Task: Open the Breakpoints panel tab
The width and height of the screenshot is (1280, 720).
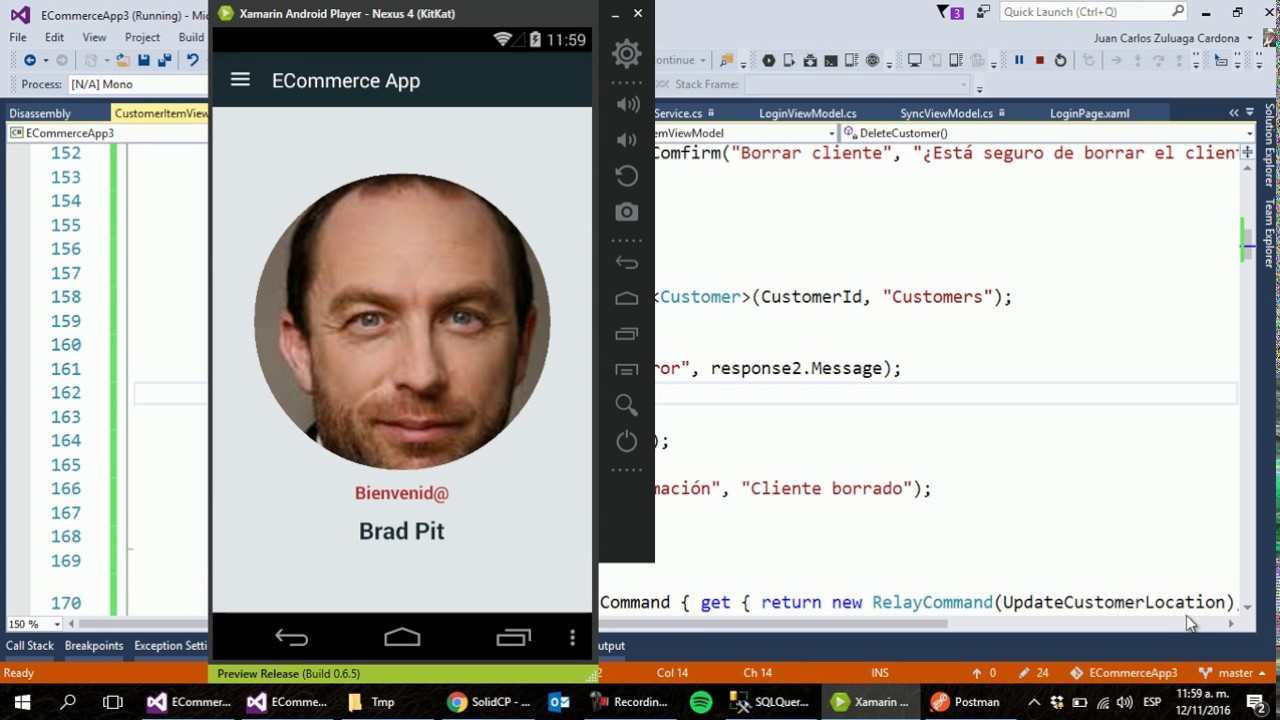Action: (x=94, y=646)
